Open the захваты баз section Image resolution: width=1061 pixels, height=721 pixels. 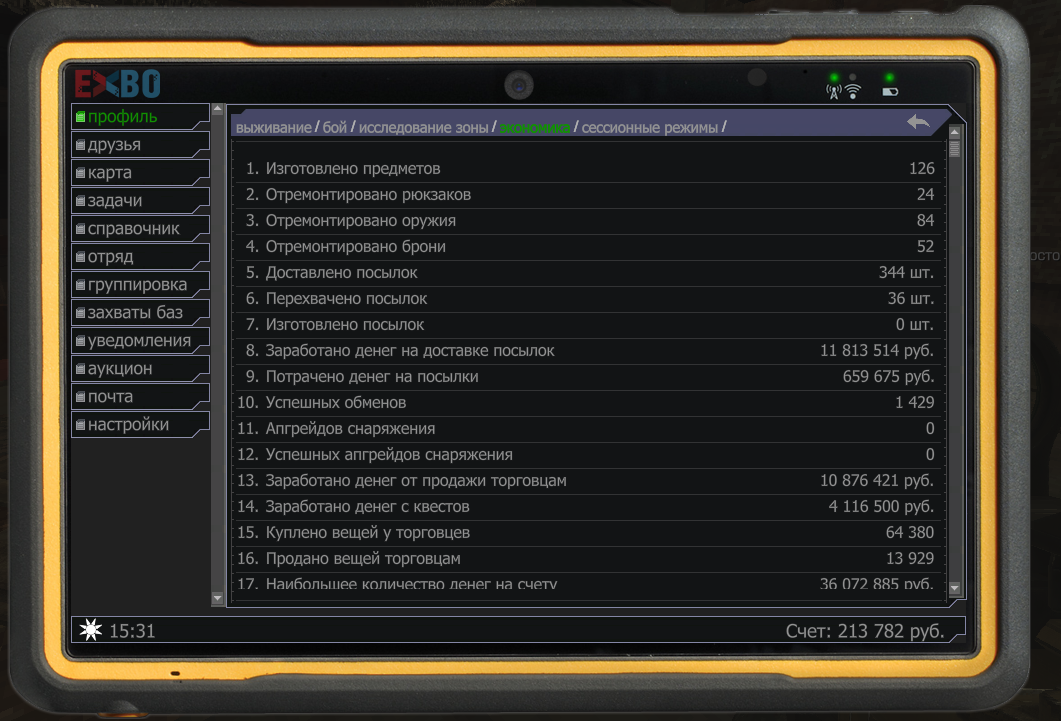point(140,312)
